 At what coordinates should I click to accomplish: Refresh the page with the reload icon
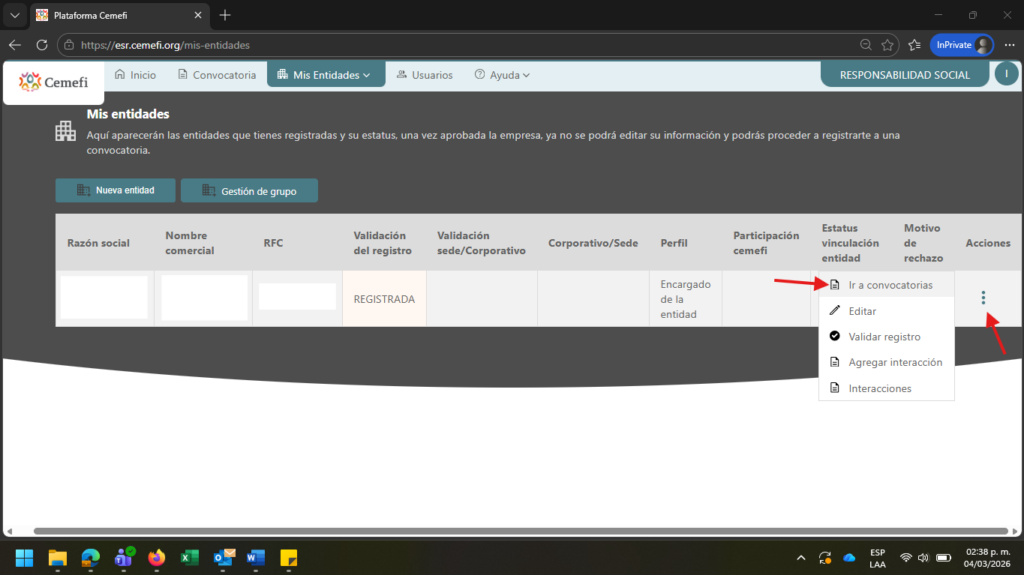click(x=41, y=45)
